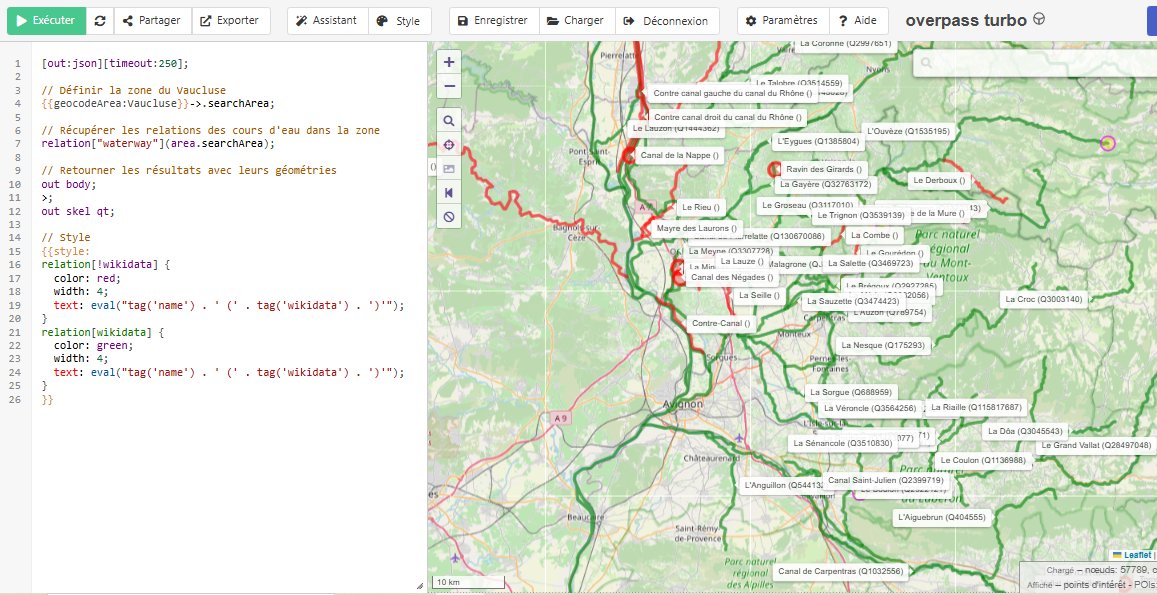This screenshot has width=1157, height=595.
Task: Run the query with Exécuter
Action: [46, 21]
